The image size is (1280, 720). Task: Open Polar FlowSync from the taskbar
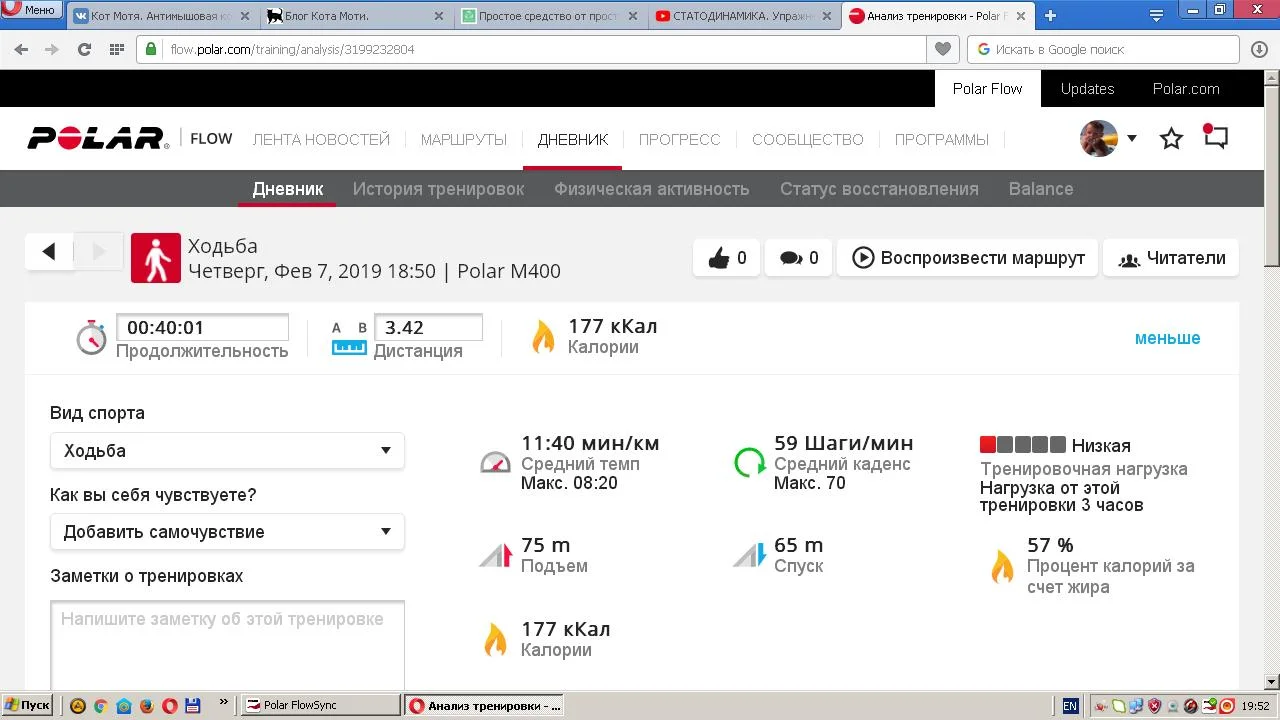coord(321,705)
